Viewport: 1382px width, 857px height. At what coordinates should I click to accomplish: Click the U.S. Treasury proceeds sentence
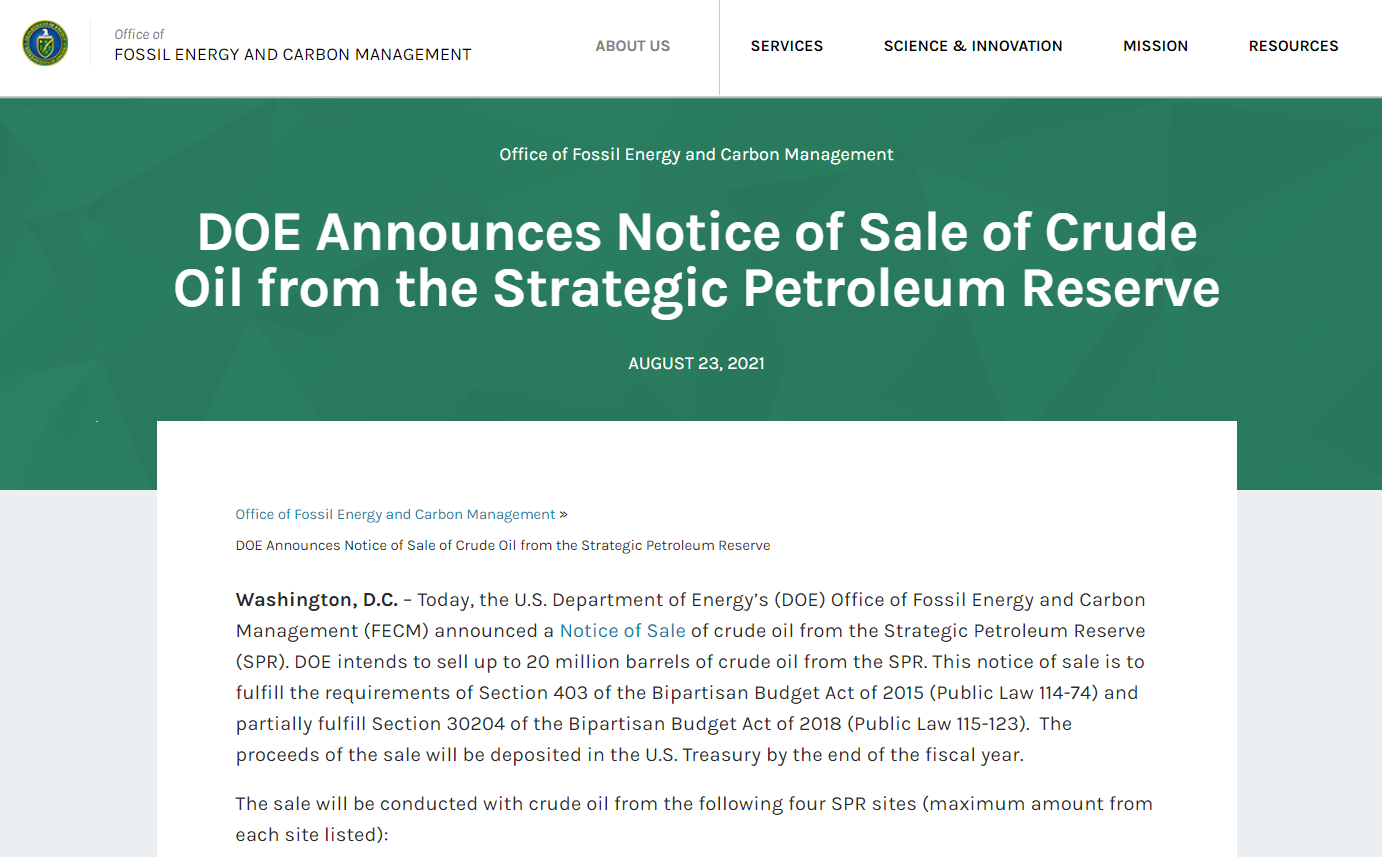[629, 754]
